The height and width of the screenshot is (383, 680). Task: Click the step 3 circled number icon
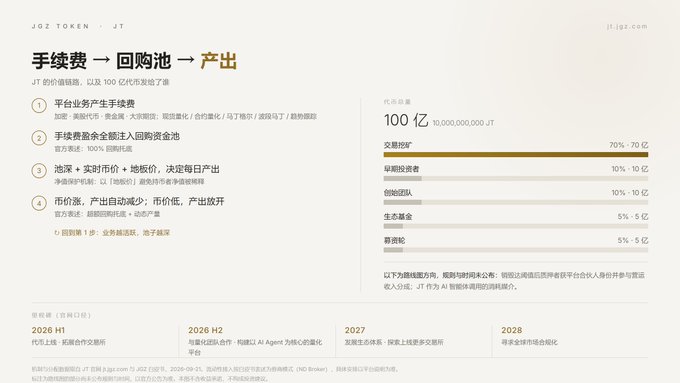[x=39, y=170]
